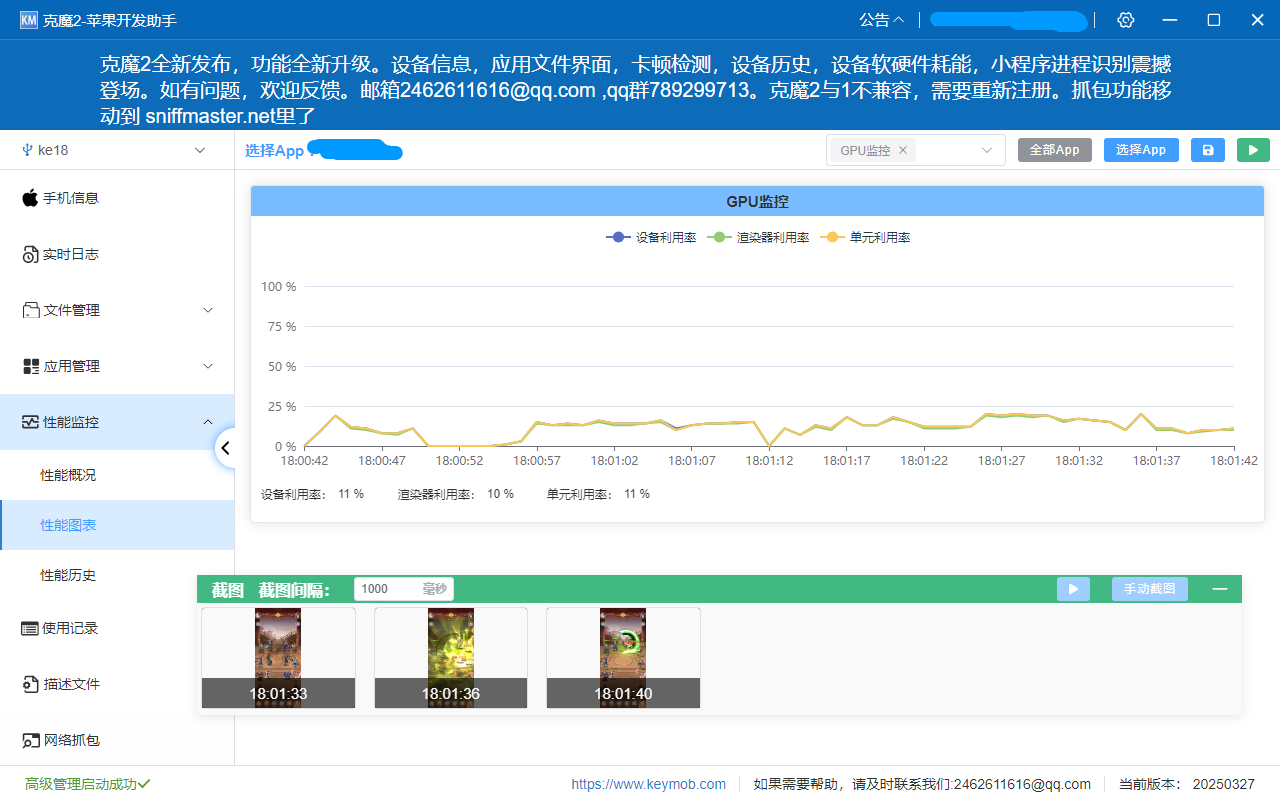Open the settings gear in the title bar

1125,19
